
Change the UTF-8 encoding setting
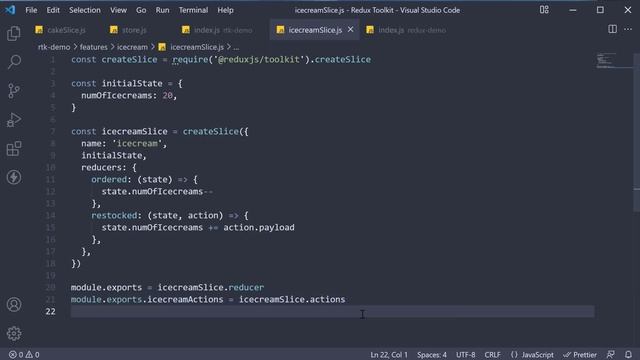465,355
